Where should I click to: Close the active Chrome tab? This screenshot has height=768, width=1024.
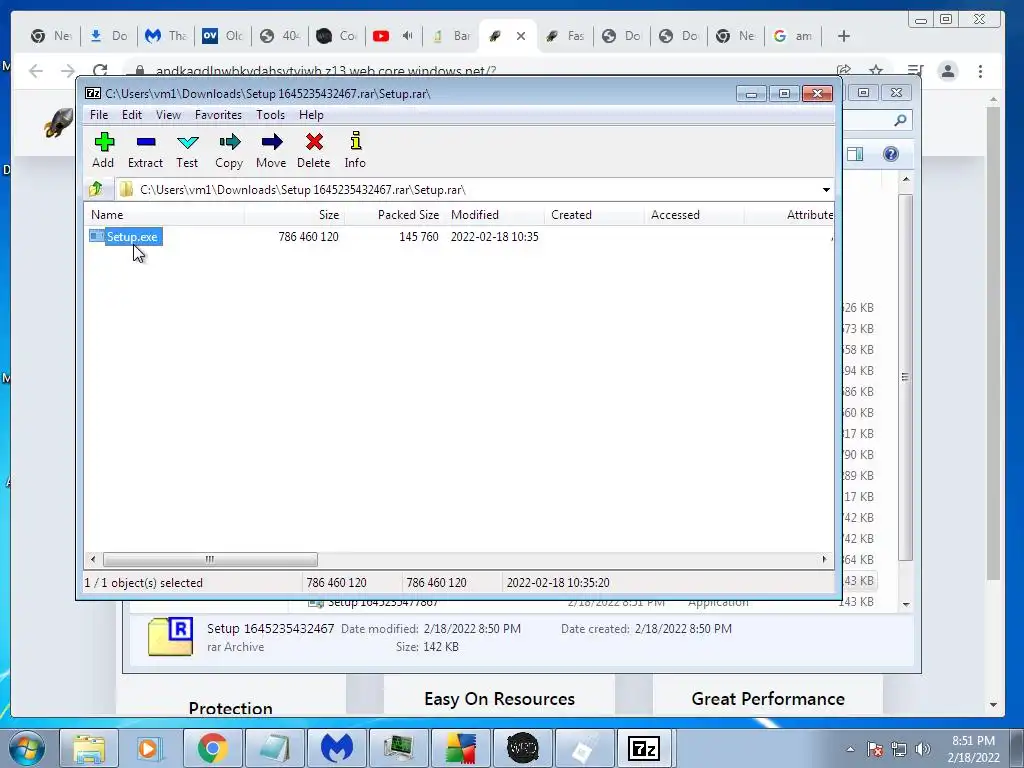coord(520,36)
